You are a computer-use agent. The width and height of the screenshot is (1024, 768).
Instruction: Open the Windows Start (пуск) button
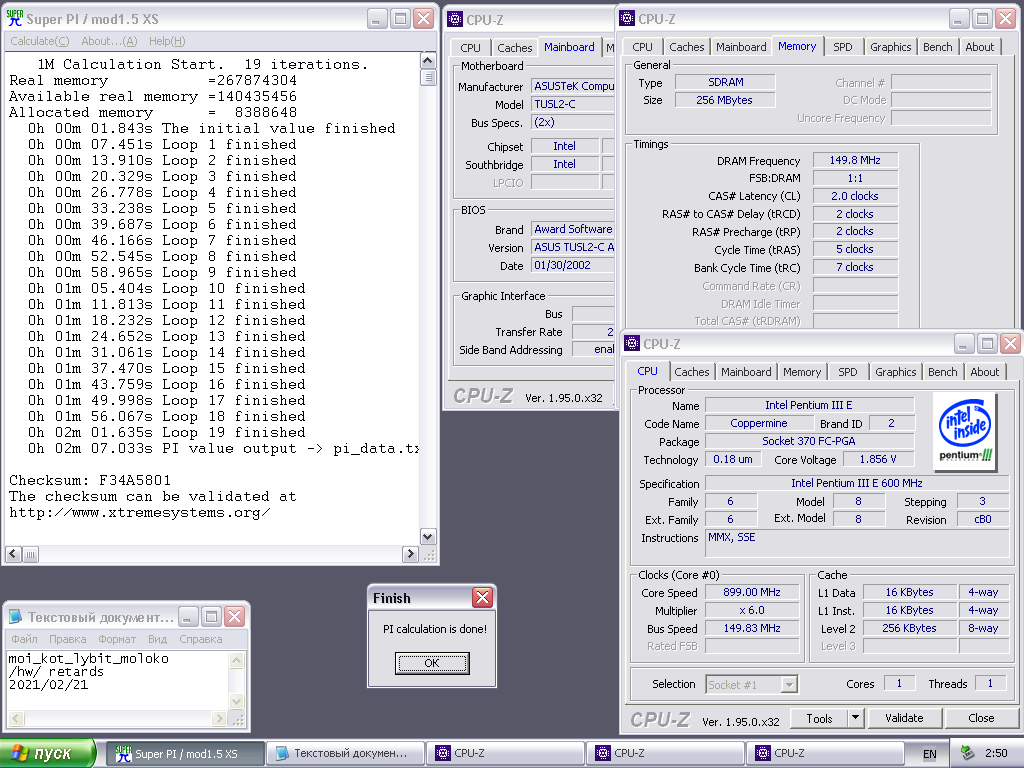[x=48, y=754]
